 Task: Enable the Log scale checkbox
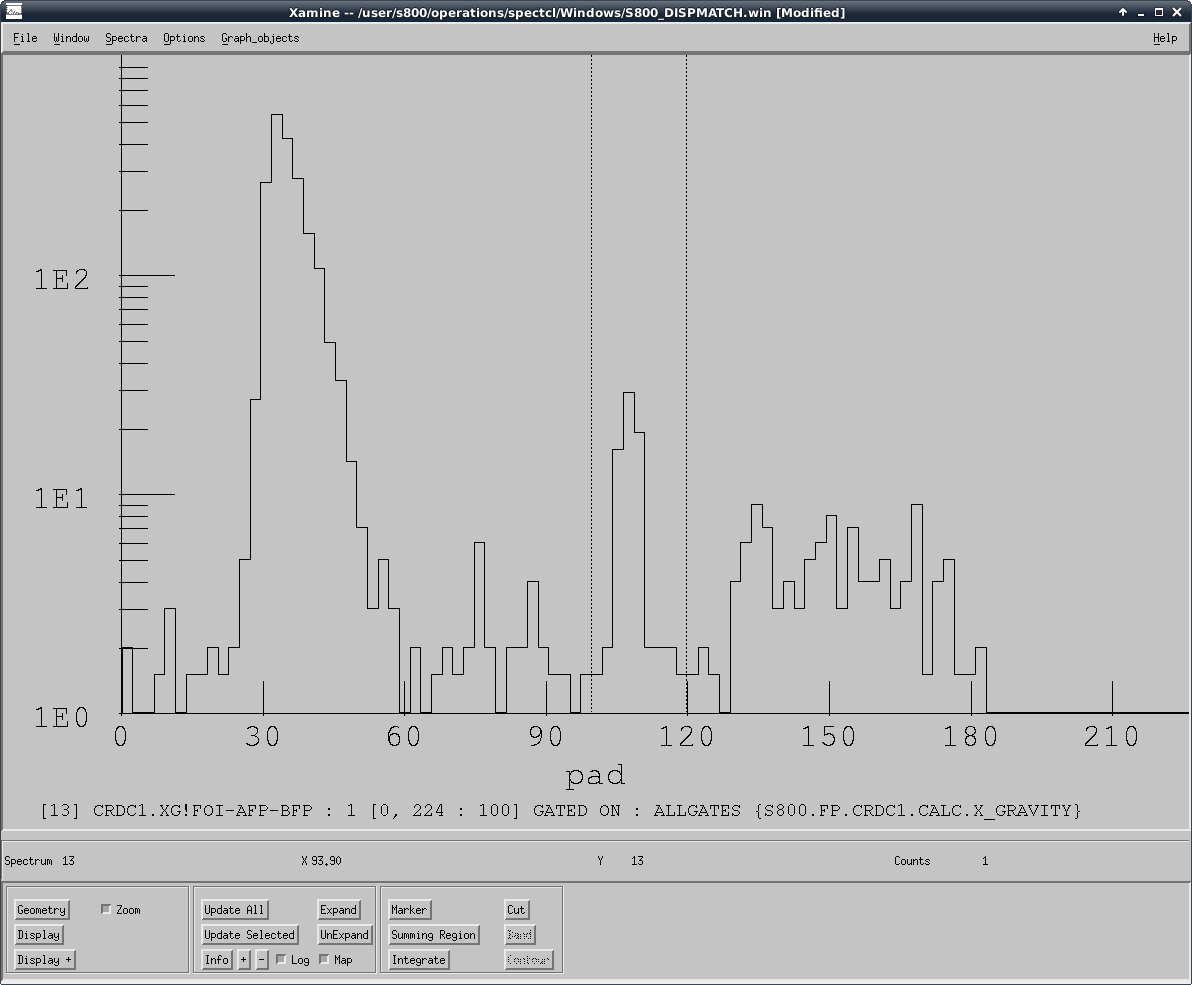click(x=282, y=960)
